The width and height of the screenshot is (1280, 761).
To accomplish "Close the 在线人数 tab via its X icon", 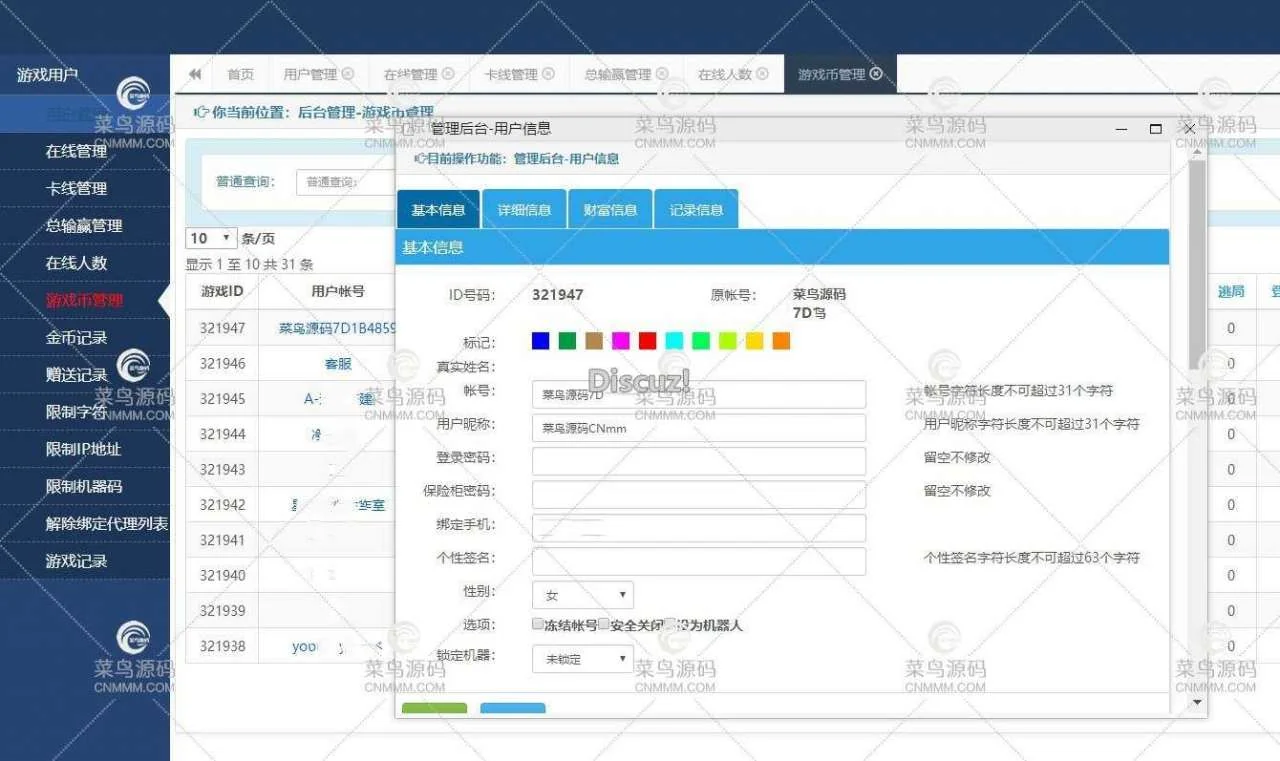I will [x=762, y=74].
